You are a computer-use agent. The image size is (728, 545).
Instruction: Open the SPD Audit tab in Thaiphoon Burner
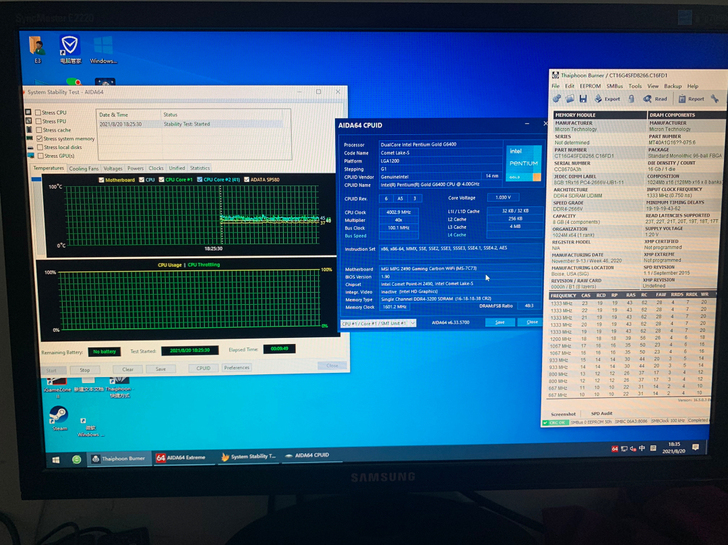(601, 413)
